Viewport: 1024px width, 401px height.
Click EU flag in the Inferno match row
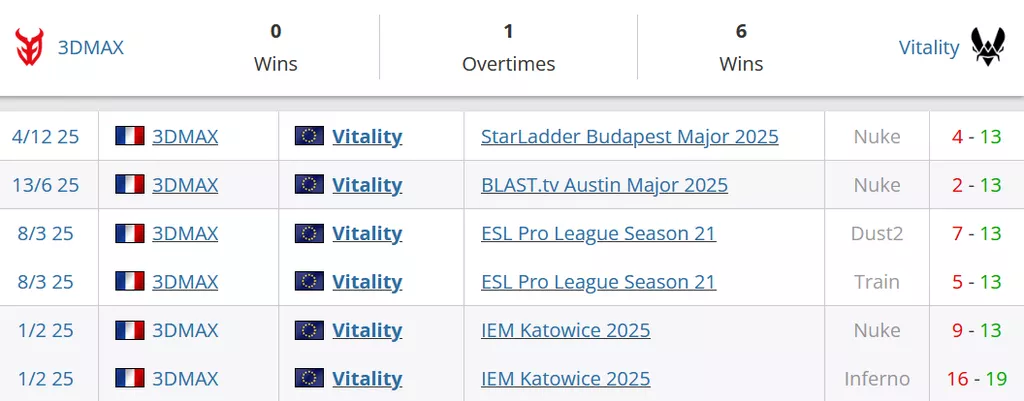(x=309, y=379)
